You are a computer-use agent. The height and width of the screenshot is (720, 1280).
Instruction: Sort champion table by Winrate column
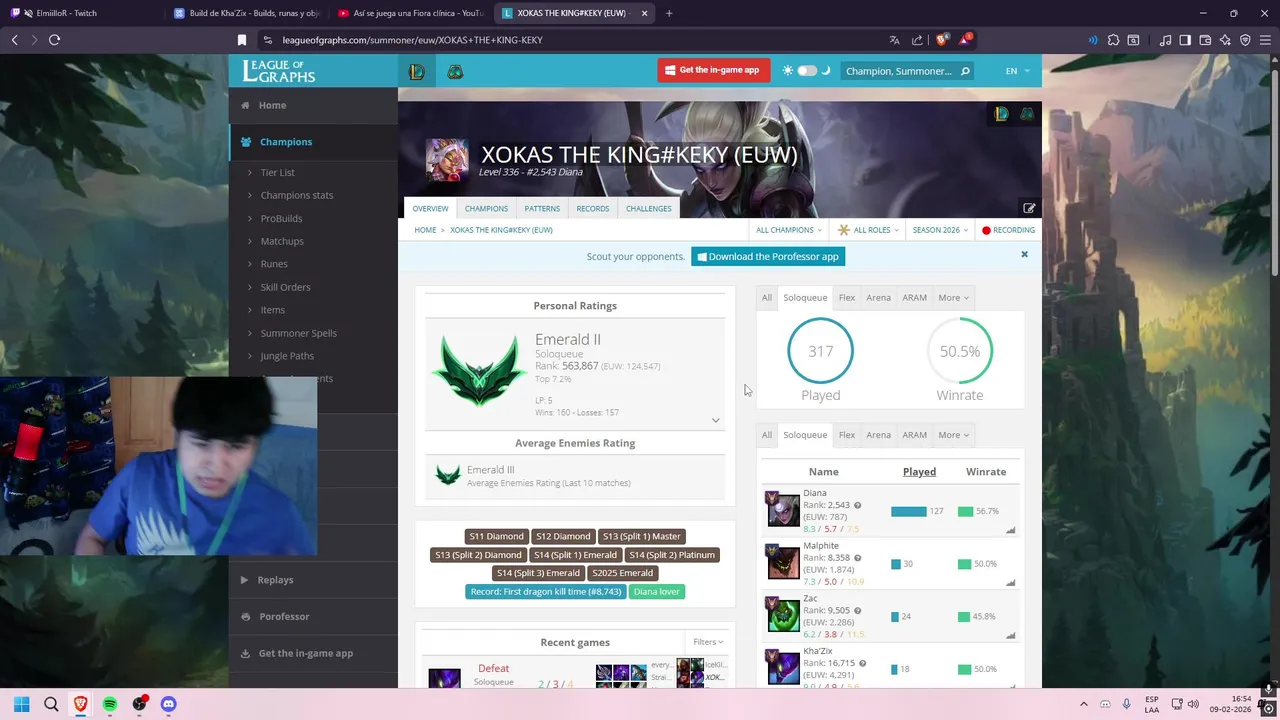point(986,472)
